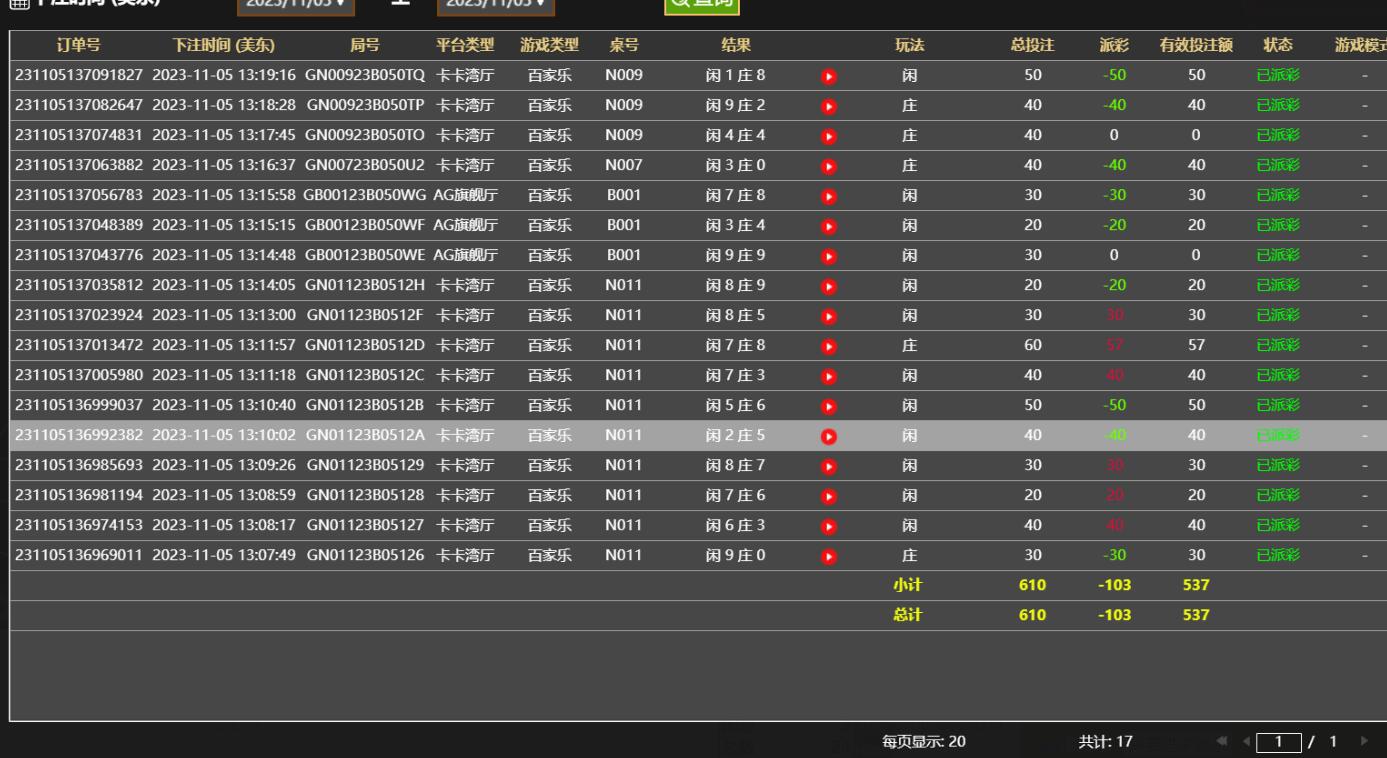This screenshot has width=1387, height=758.
Task: Click 已派彩 status of order 231105137013472
Action: pos(1277,346)
